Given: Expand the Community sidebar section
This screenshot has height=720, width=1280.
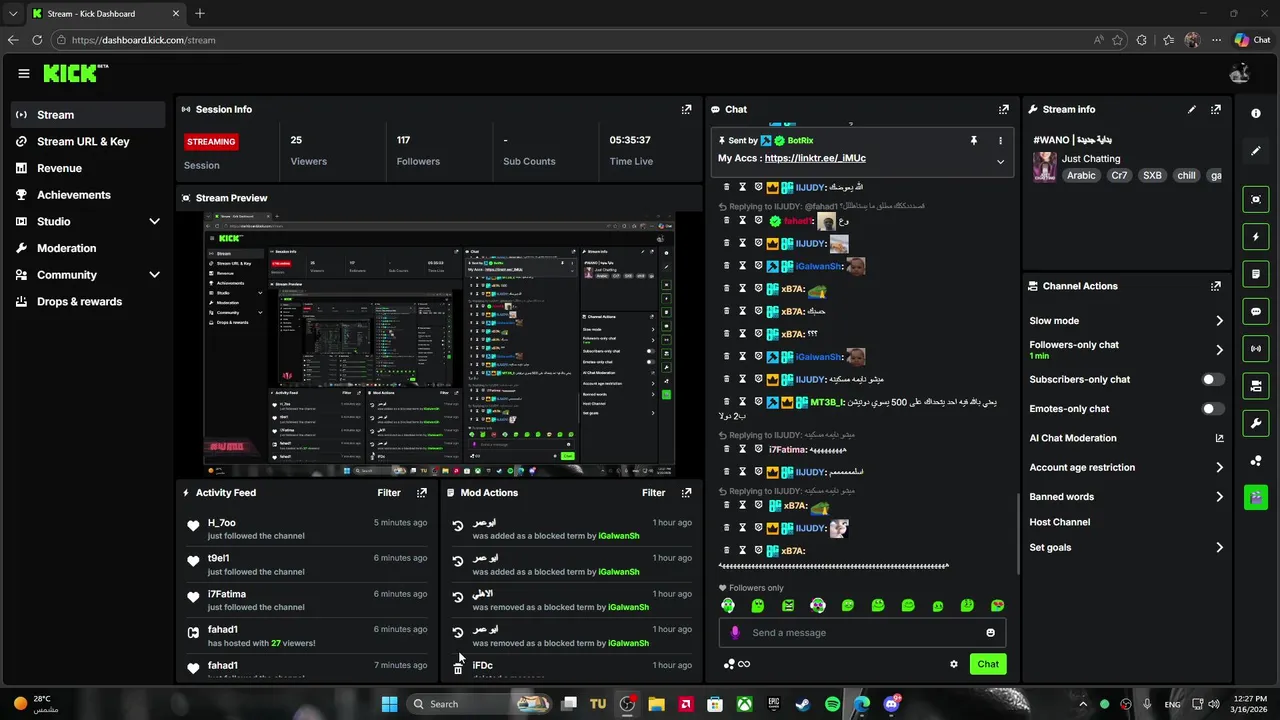Looking at the screenshot, I should (89, 275).
